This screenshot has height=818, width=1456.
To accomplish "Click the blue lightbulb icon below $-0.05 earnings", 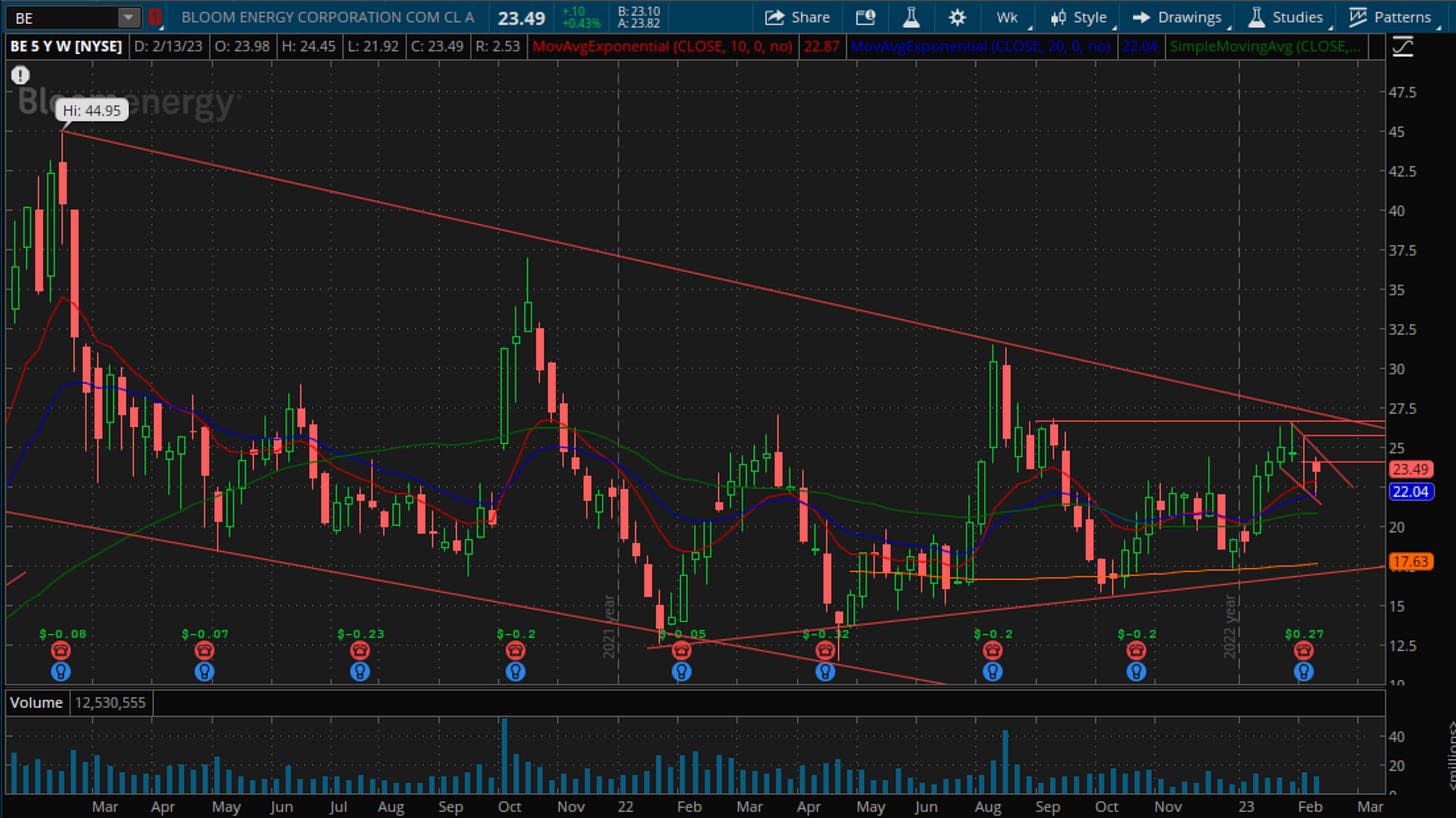I will [x=681, y=672].
